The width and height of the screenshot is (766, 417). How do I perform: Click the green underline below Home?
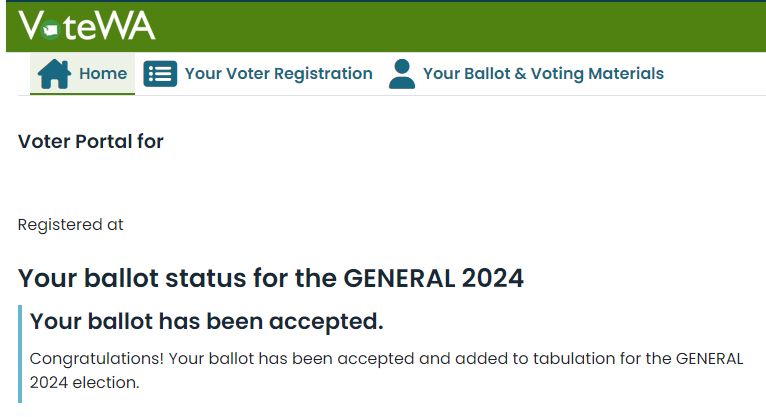[x=82, y=94]
